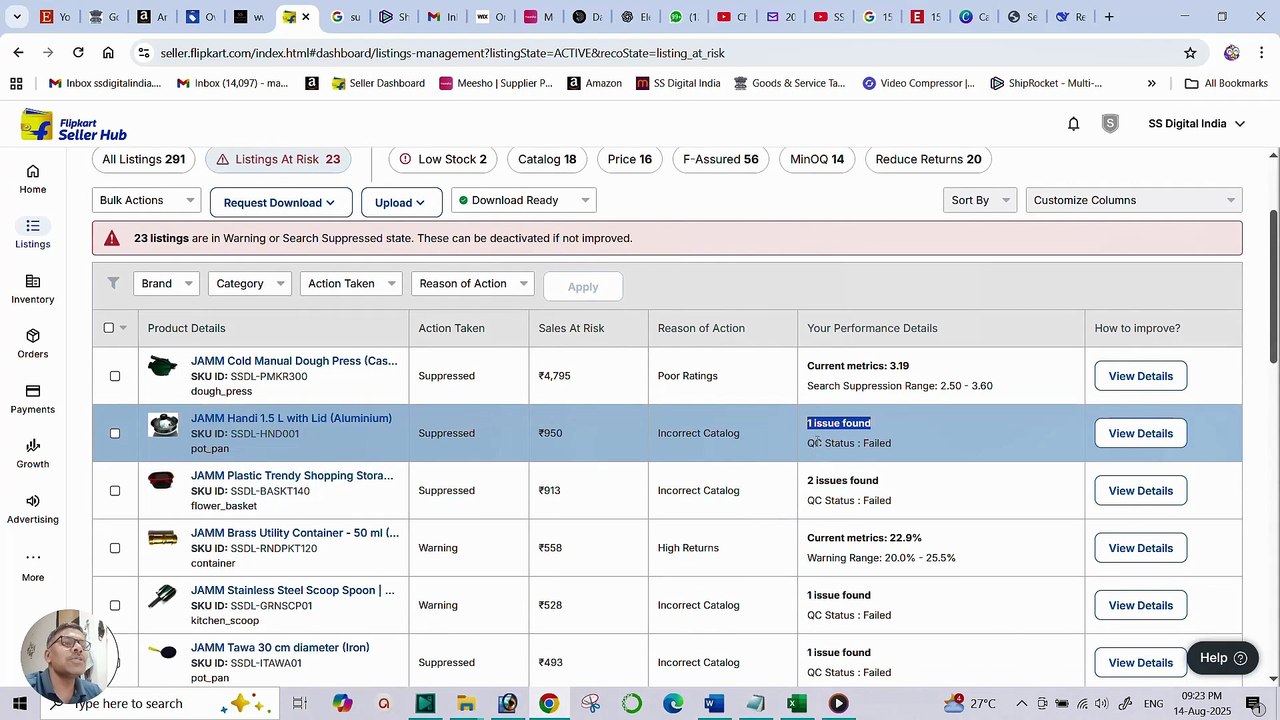1280x720 pixels.
Task: Click browser home button
Action: tap(108, 52)
